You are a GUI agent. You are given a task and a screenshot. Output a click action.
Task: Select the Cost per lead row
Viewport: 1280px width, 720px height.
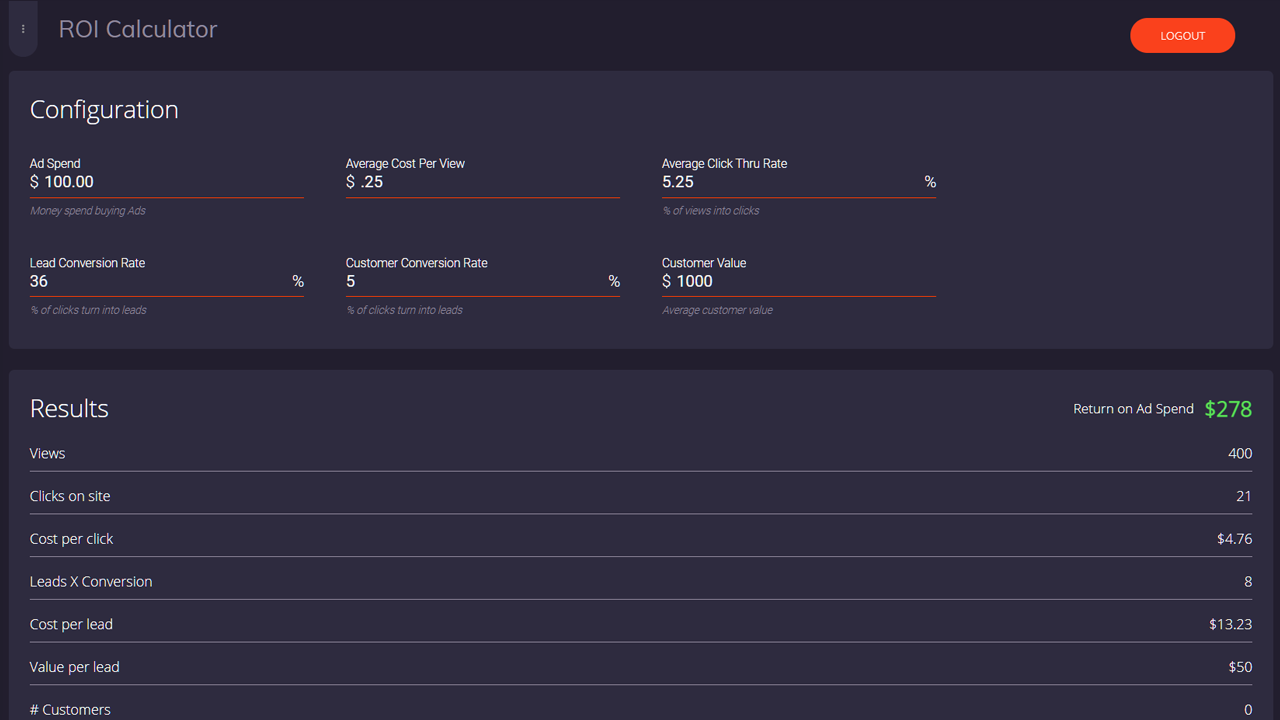640,625
